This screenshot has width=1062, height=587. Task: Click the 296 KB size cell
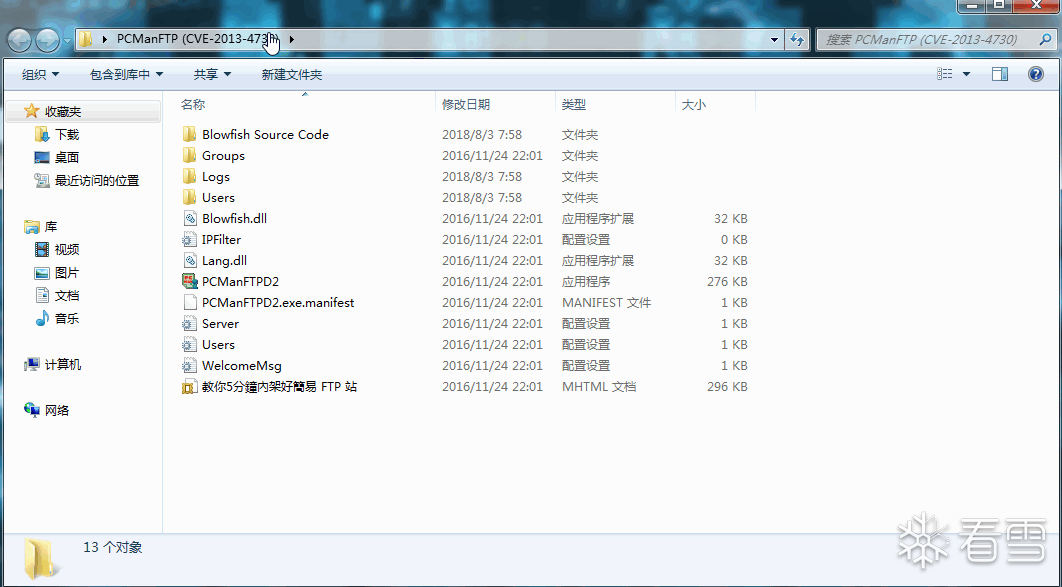pos(727,387)
